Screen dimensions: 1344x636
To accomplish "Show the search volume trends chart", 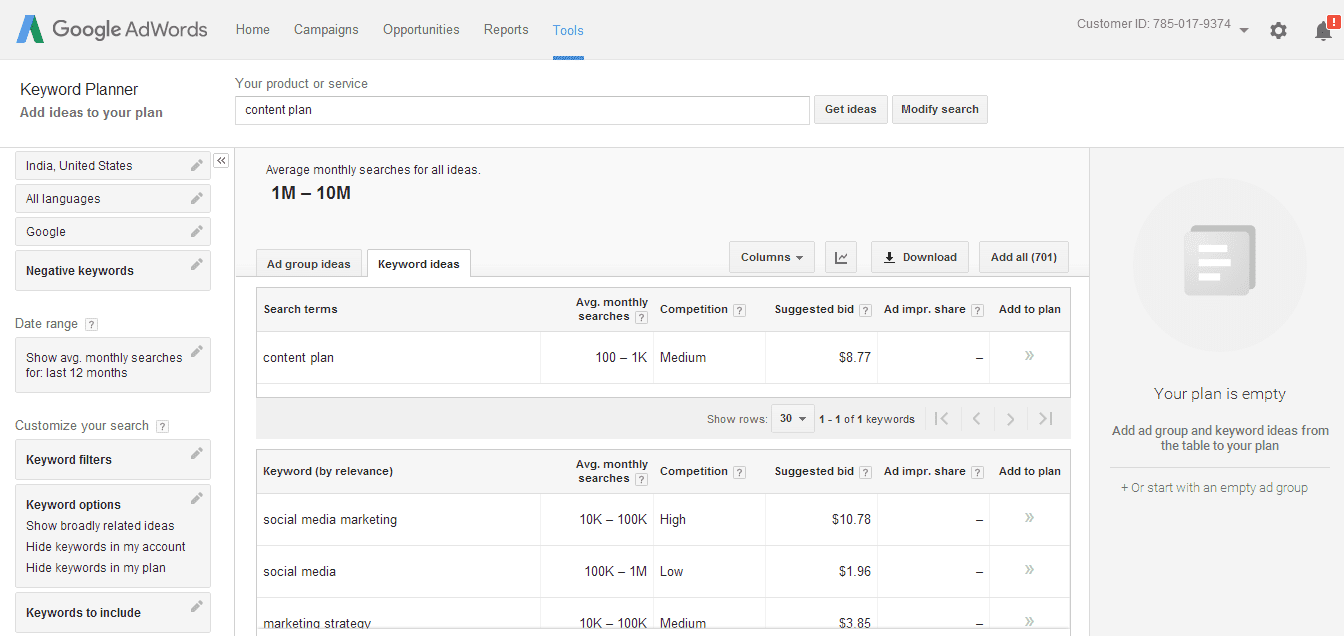I will [841, 257].
